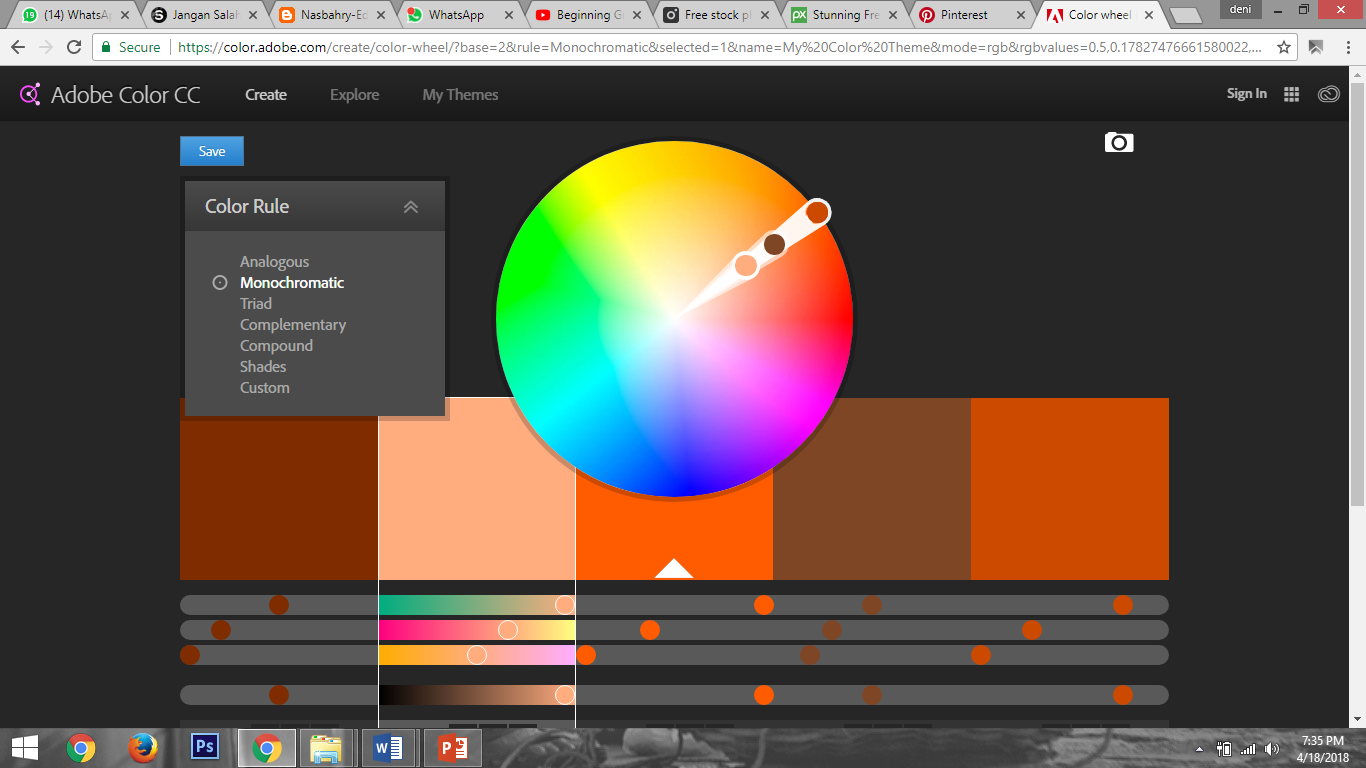Open Photoshop from the taskbar
The image size is (1366, 768).
click(x=204, y=747)
